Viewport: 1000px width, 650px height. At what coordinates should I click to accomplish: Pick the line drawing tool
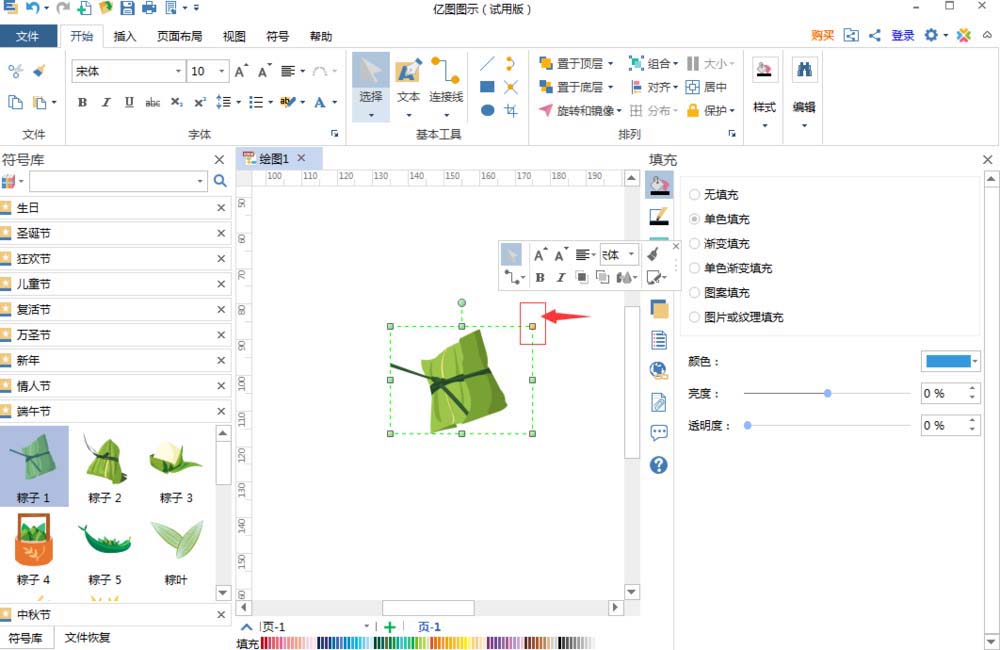[487, 64]
